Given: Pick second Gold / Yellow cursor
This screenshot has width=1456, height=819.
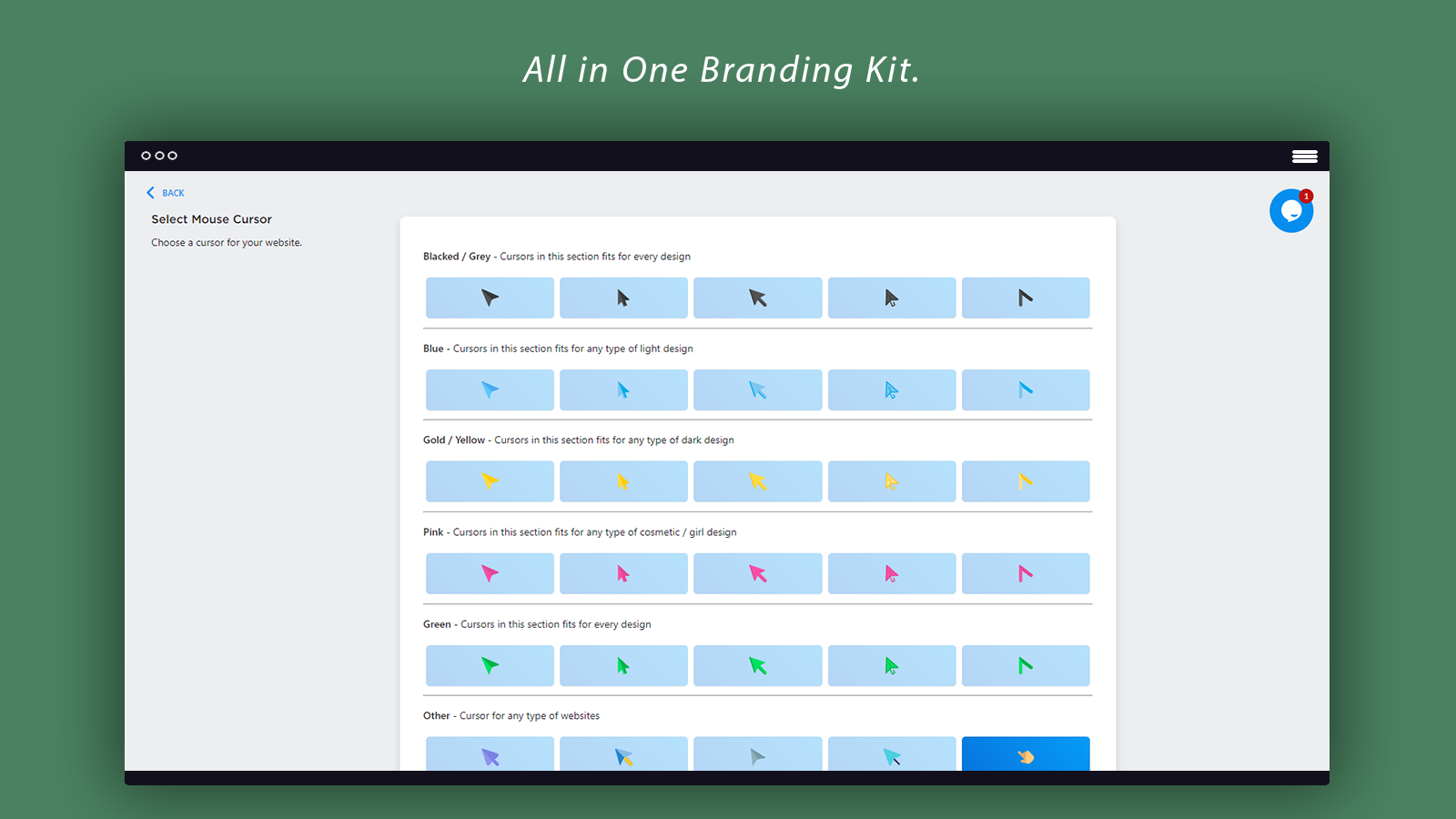Looking at the screenshot, I should pos(623,481).
